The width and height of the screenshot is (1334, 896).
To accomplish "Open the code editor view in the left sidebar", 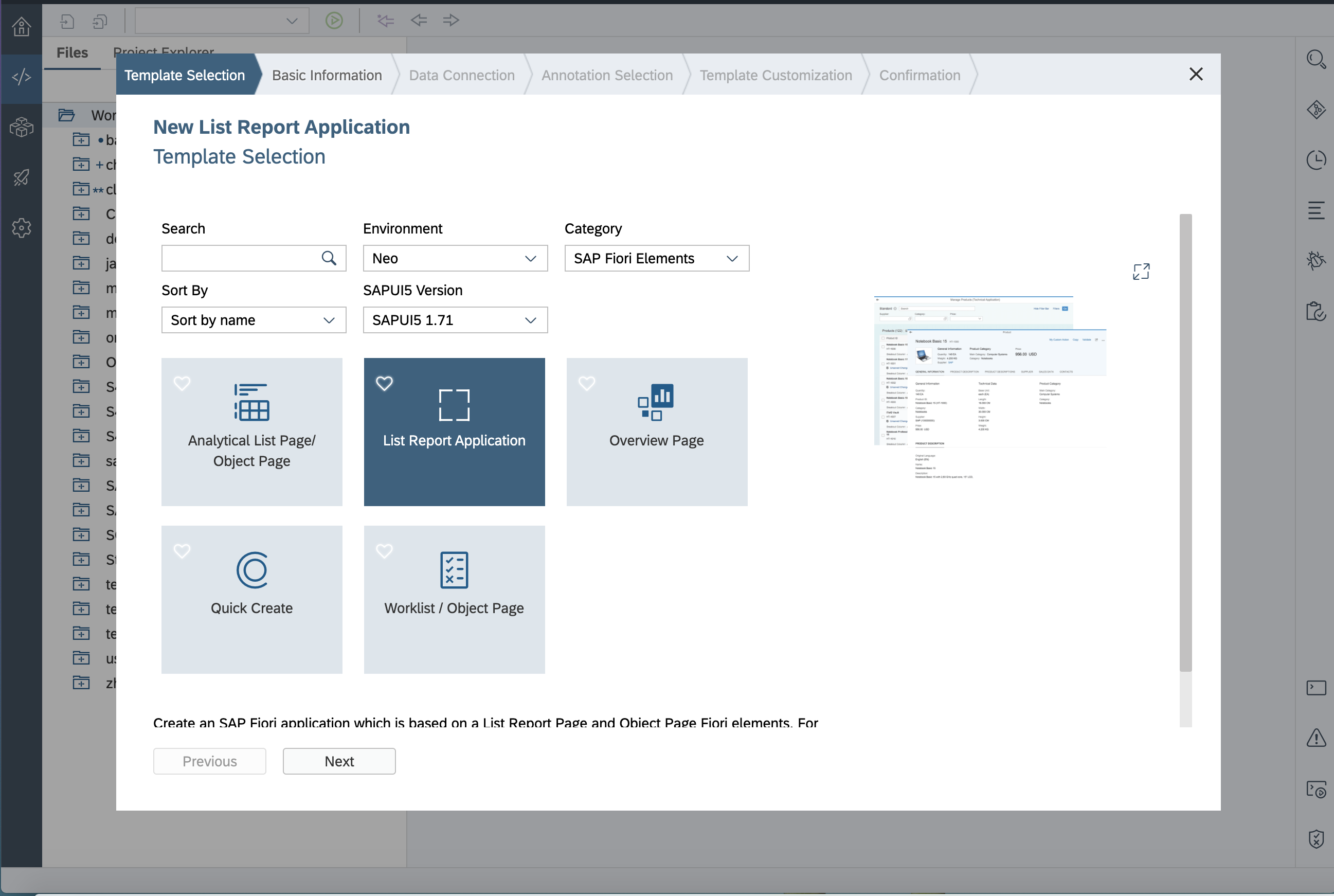I will [x=21, y=77].
